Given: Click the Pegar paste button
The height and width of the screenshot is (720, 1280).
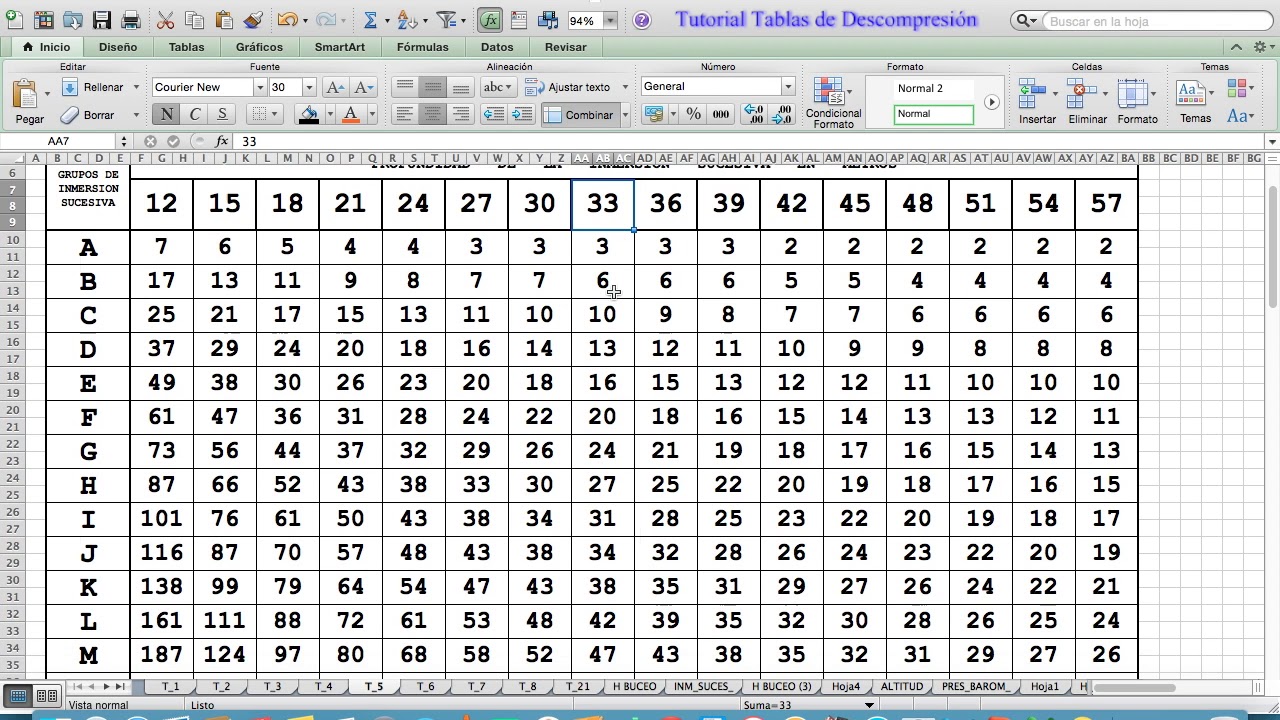Looking at the screenshot, I should pyautogui.click(x=29, y=101).
